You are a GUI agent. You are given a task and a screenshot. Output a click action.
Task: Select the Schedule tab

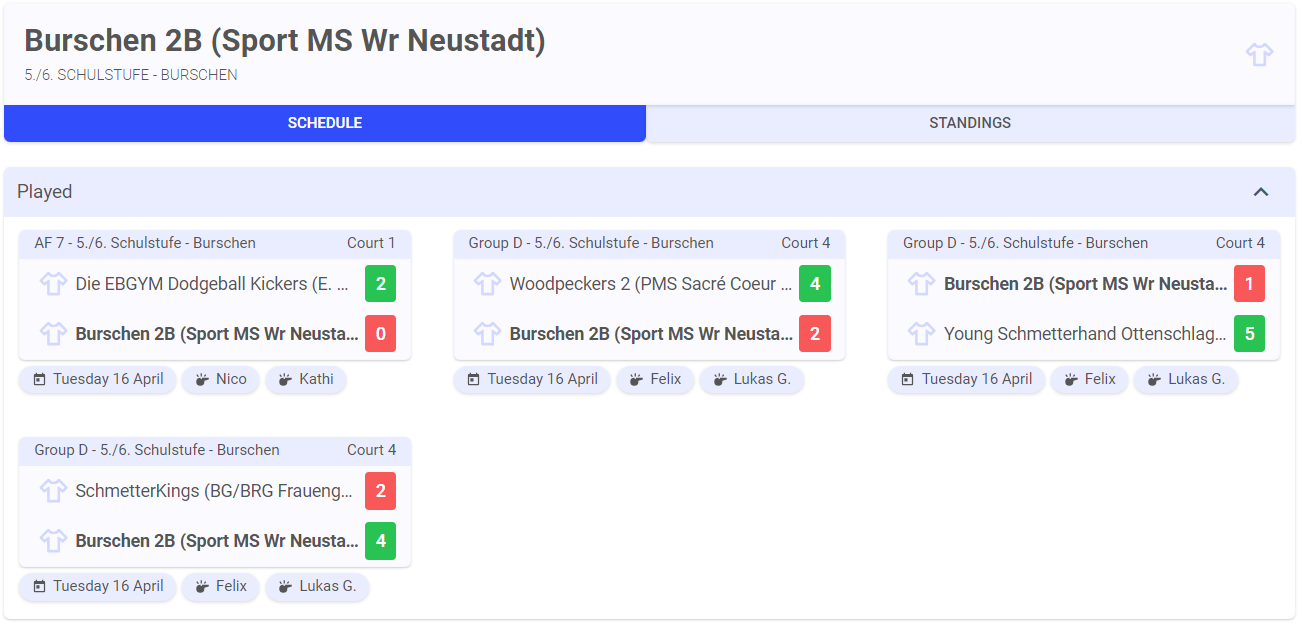pyautogui.click(x=325, y=123)
